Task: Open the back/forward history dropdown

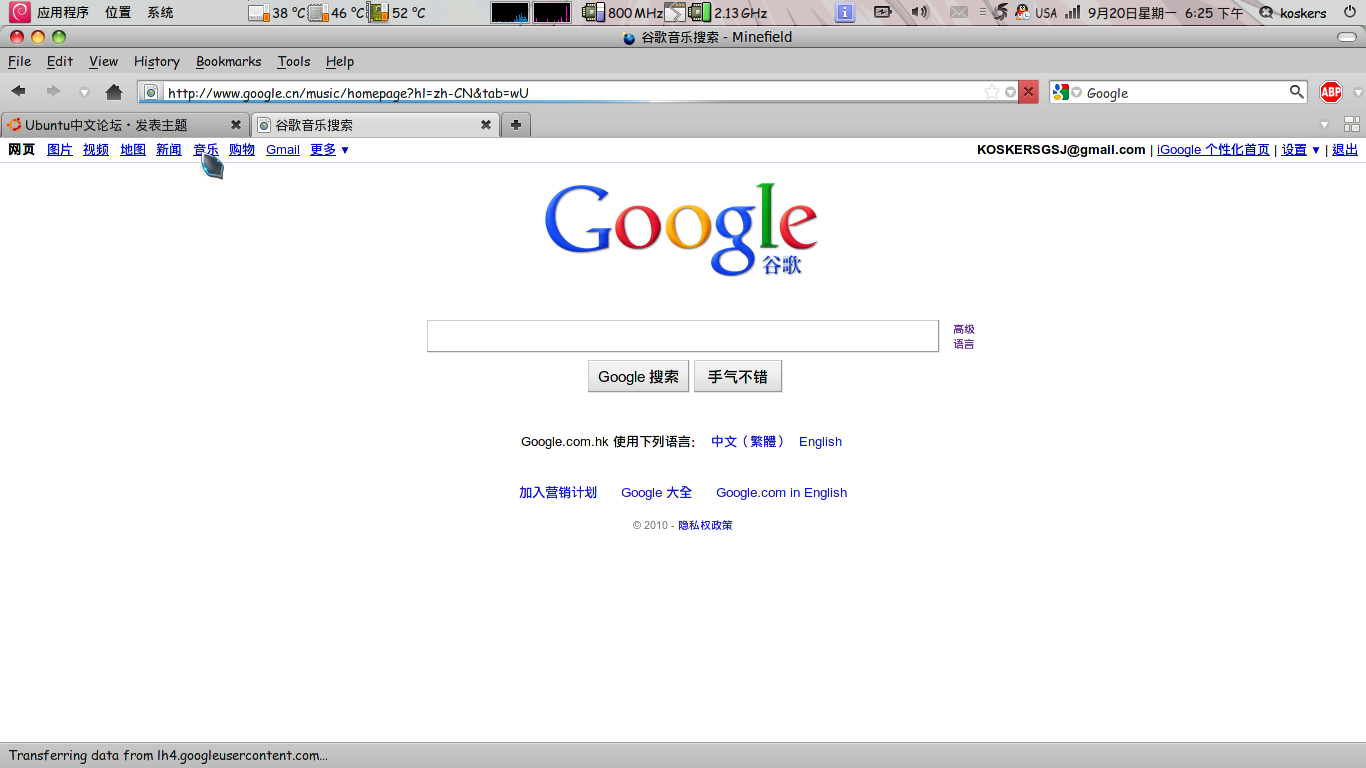Action: point(84,93)
